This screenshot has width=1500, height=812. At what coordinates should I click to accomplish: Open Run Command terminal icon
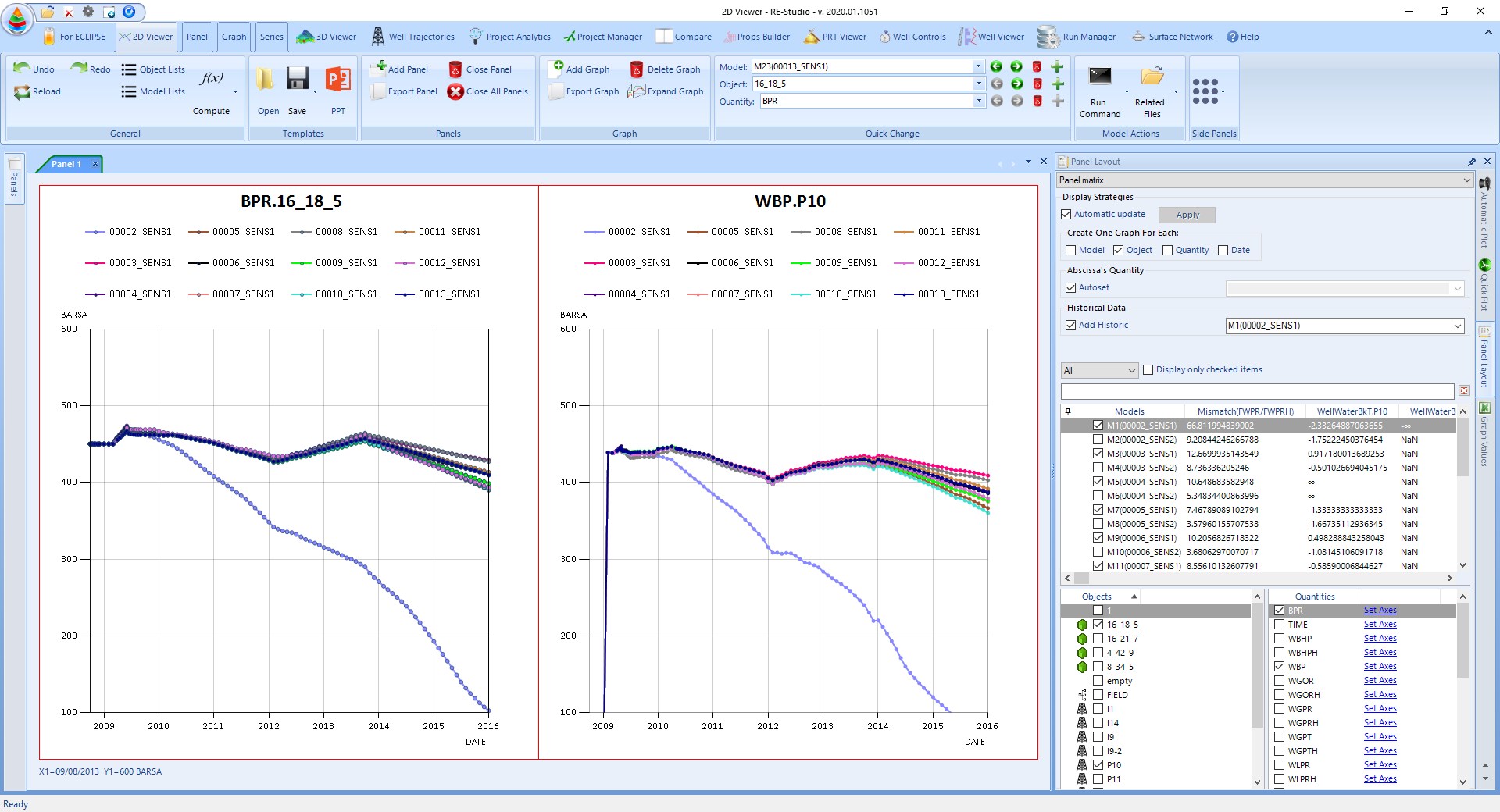(1100, 77)
